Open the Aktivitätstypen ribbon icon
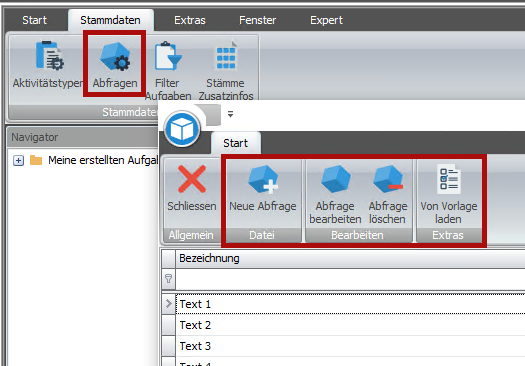 point(49,56)
